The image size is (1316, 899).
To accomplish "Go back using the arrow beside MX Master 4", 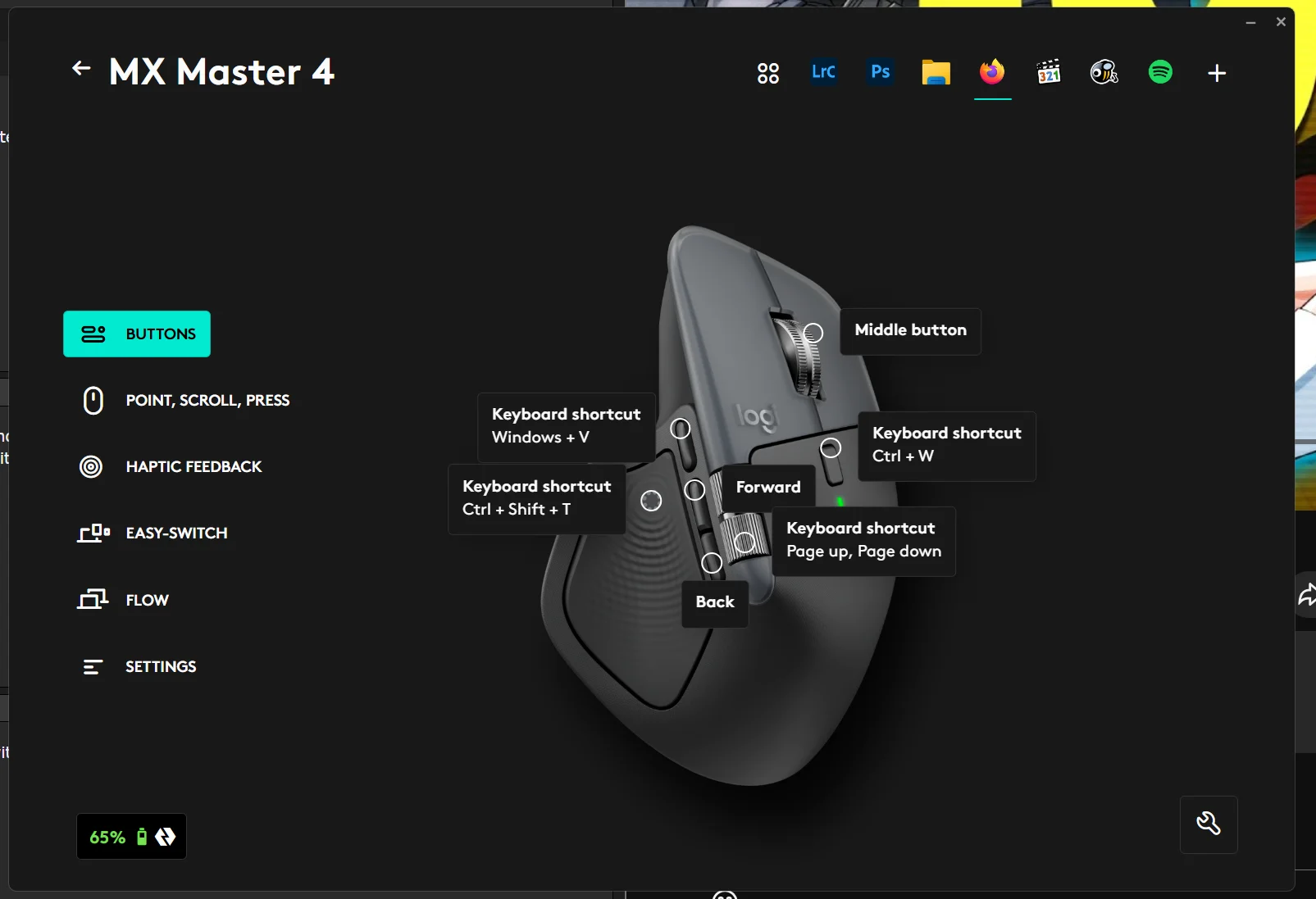I will pyautogui.click(x=81, y=69).
